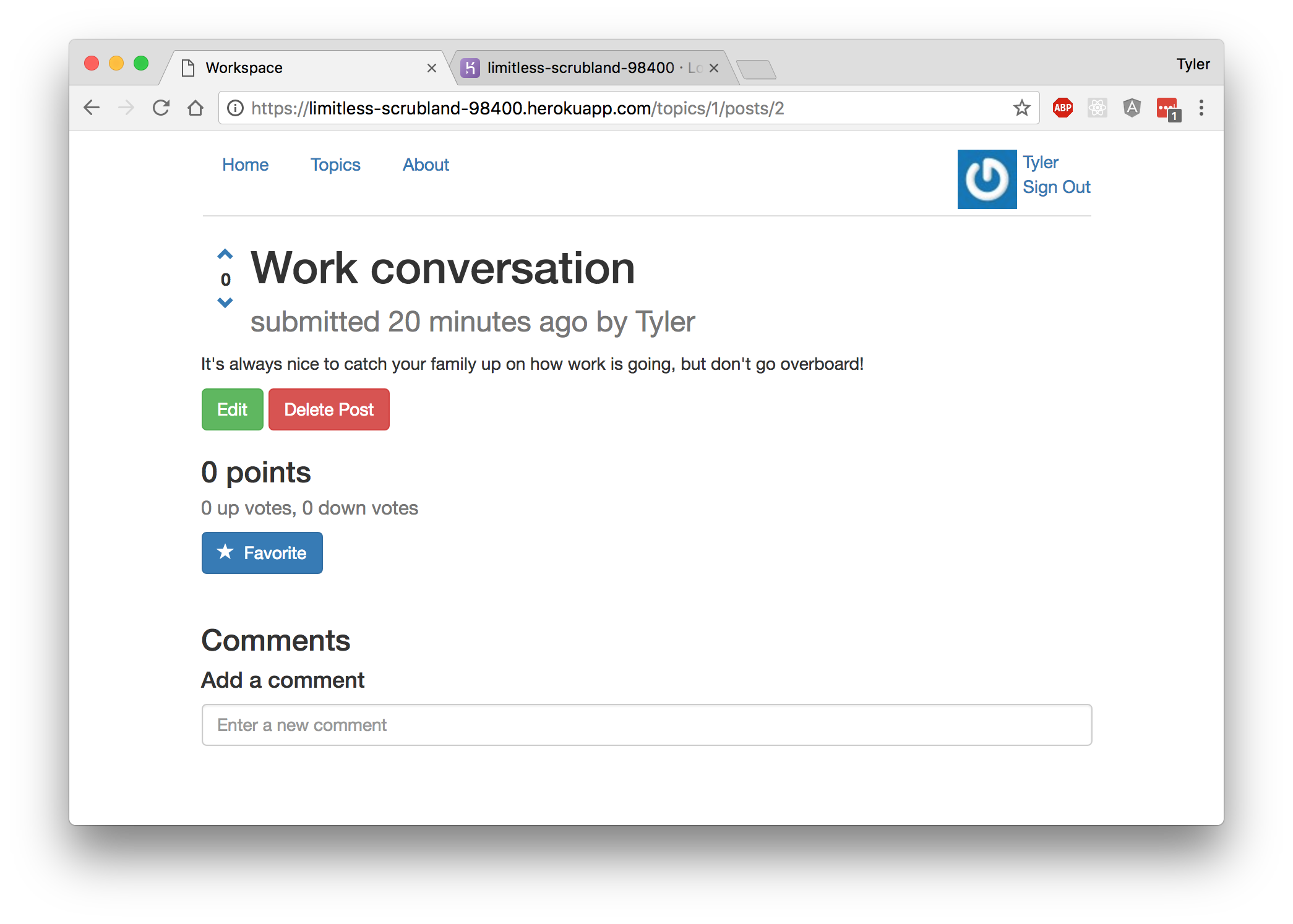Click the AdBlock Plus extension icon
The height and width of the screenshot is (924, 1293).
pos(1062,108)
